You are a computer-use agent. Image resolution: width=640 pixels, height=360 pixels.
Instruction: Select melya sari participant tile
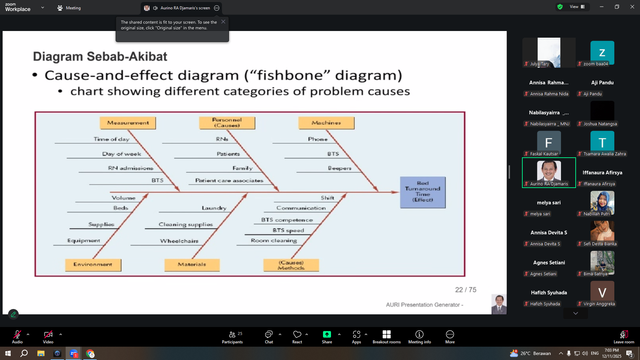pyautogui.click(x=549, y=202)
